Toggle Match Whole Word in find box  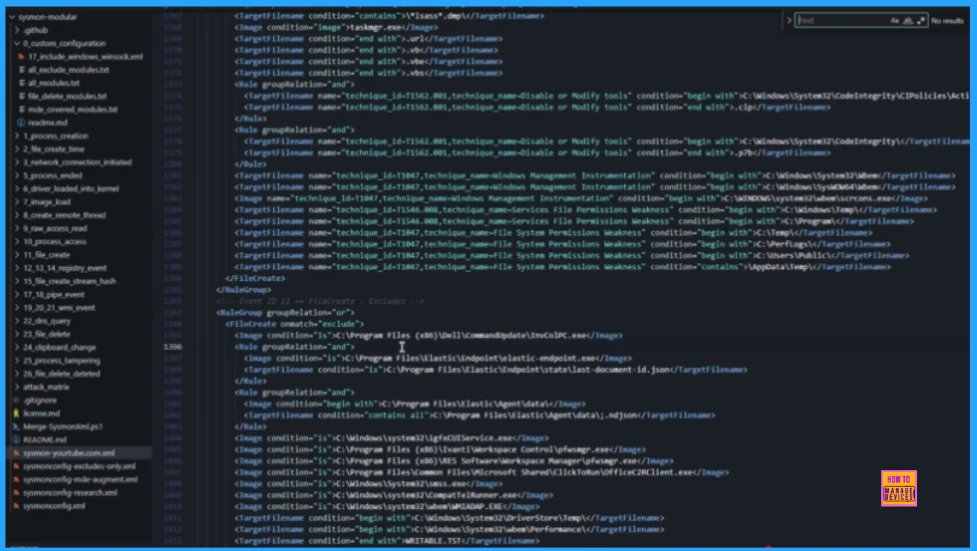coord(908,21)
